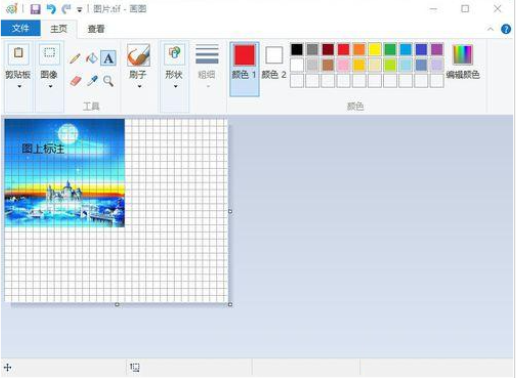This screenshot has height=378, width=516.
Task: Select the Fill with color bucket tool
Action: click(x=92, y=58)
